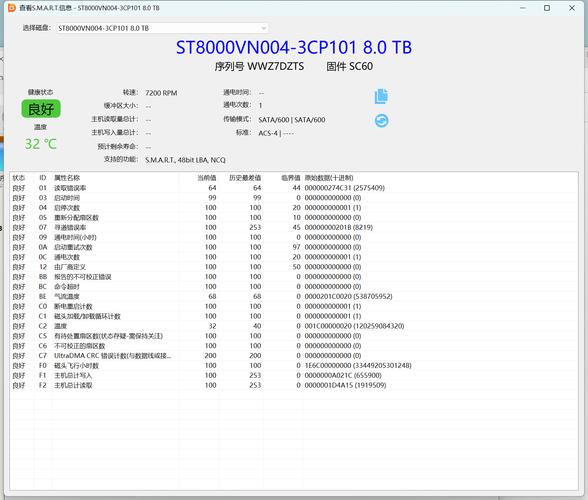Minimize the S.M.A.R.T. window
This screenshot has width=588, height=500.
523,8
